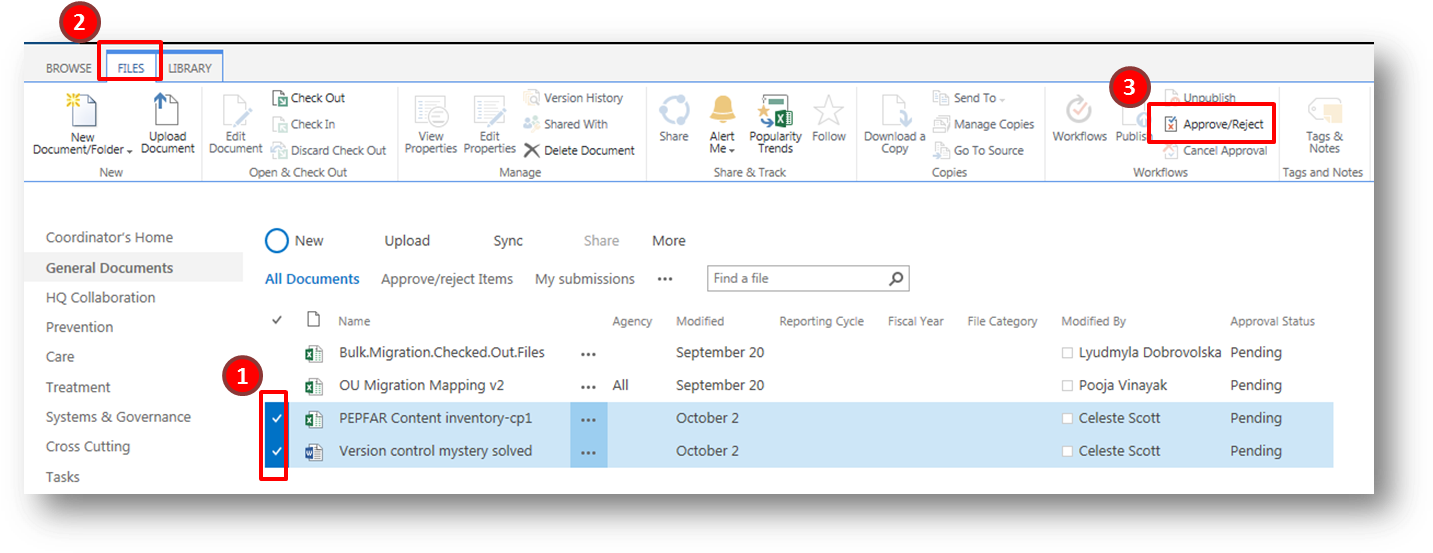Click the Sync command link

coord(508,241)
